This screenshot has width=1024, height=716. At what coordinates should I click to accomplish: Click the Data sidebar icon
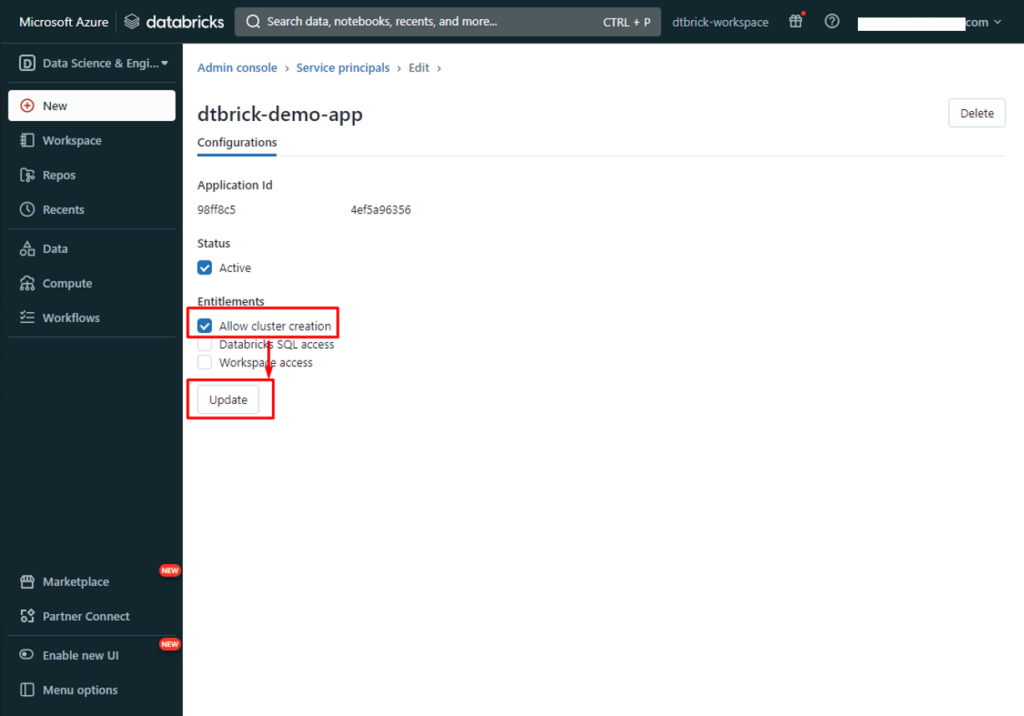[27, 249]
